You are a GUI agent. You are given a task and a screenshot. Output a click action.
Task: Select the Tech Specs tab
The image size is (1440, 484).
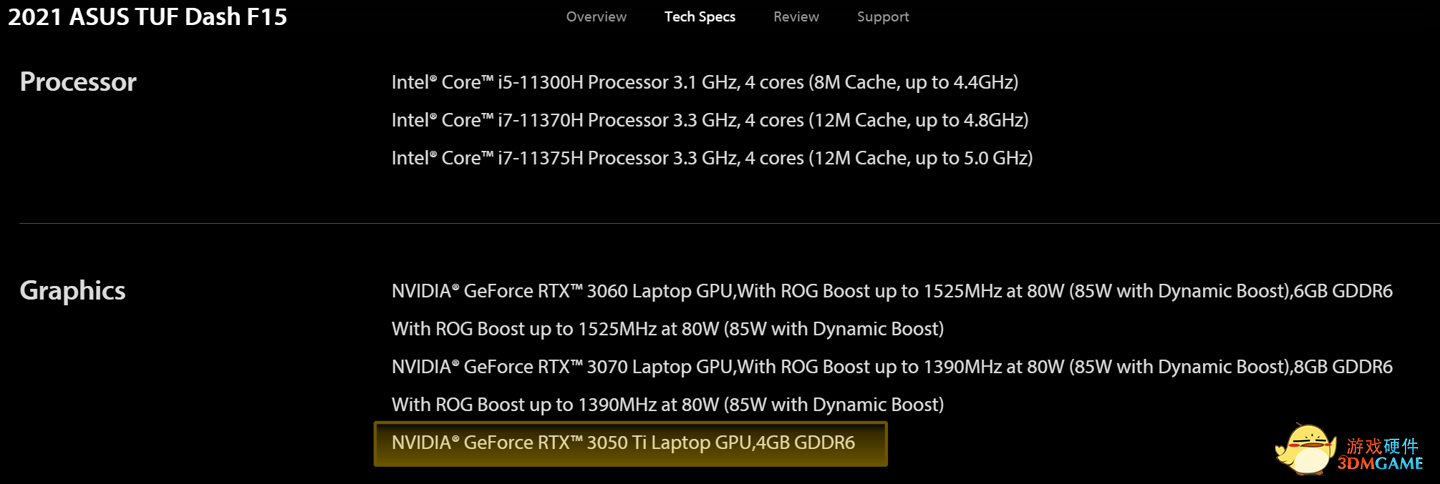700,17
